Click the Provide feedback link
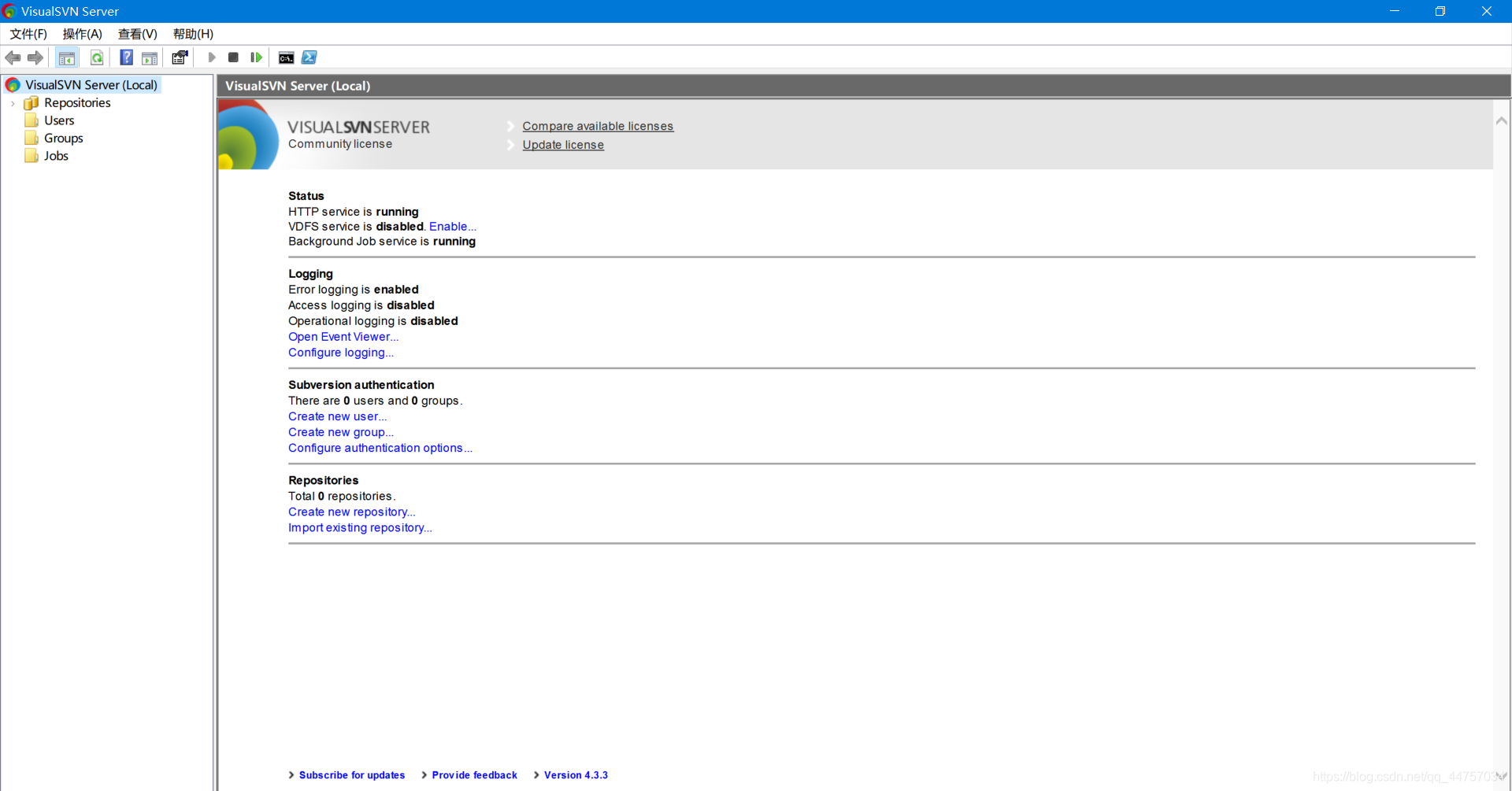 (475, 775)
